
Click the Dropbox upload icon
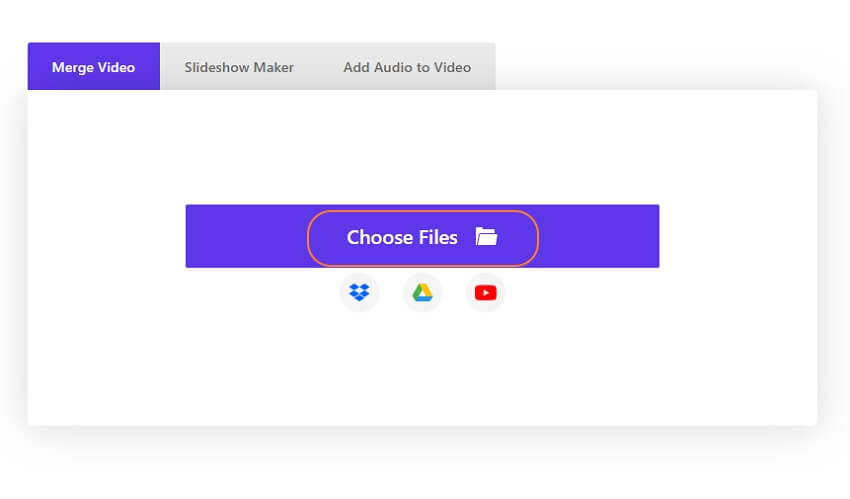click(x=359, y=293)
